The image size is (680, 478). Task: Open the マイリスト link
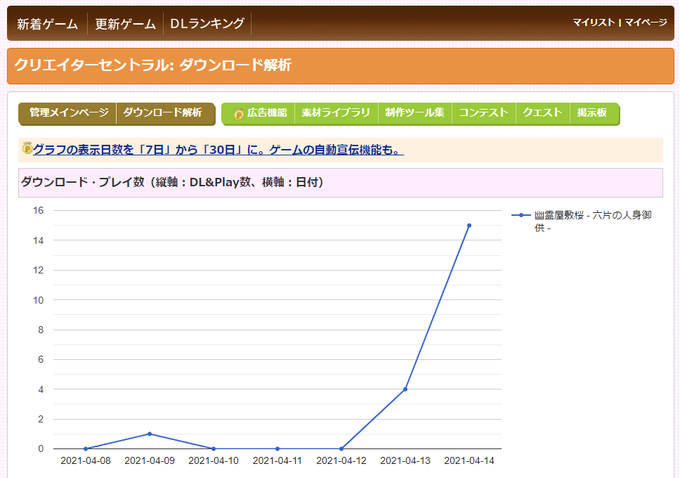click(594, 22)
